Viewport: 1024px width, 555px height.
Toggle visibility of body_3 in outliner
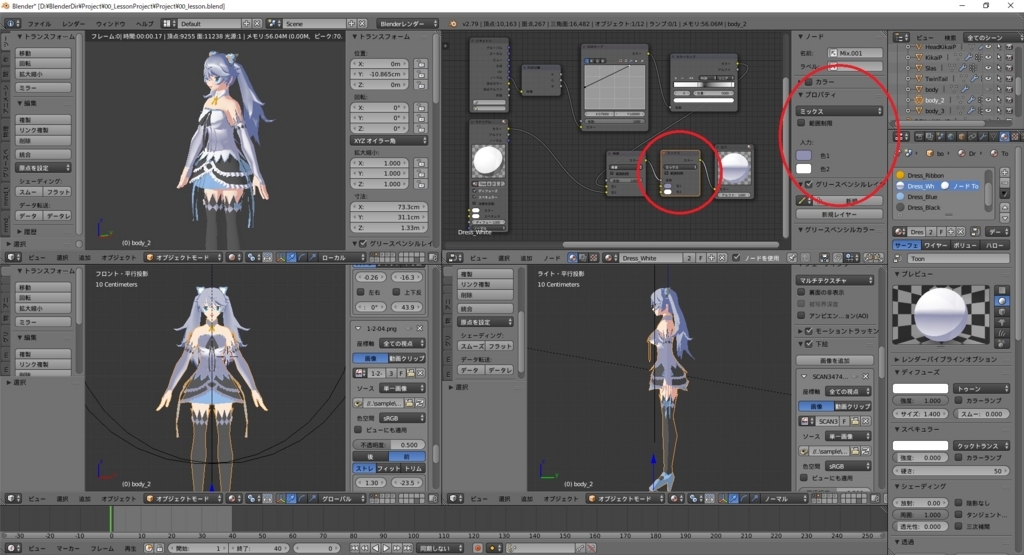pyautogui.click(x=988, y=110)
